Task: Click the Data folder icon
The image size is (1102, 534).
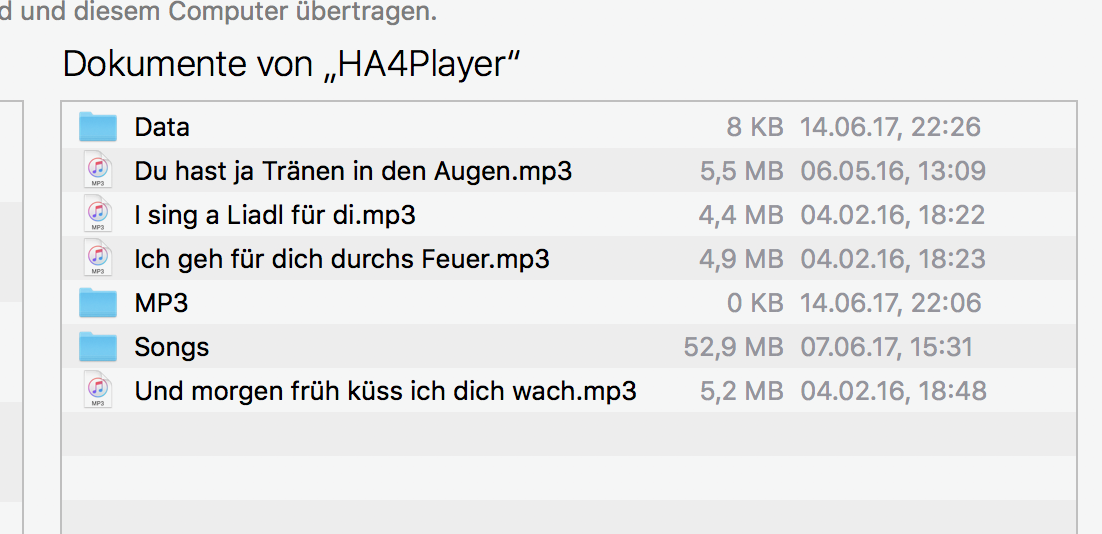Action: click(x=98, y=127)
